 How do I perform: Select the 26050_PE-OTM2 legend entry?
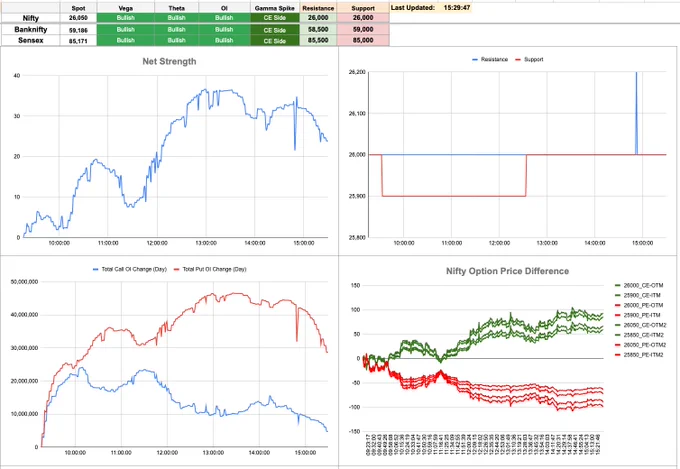click(x=641, y=345)
